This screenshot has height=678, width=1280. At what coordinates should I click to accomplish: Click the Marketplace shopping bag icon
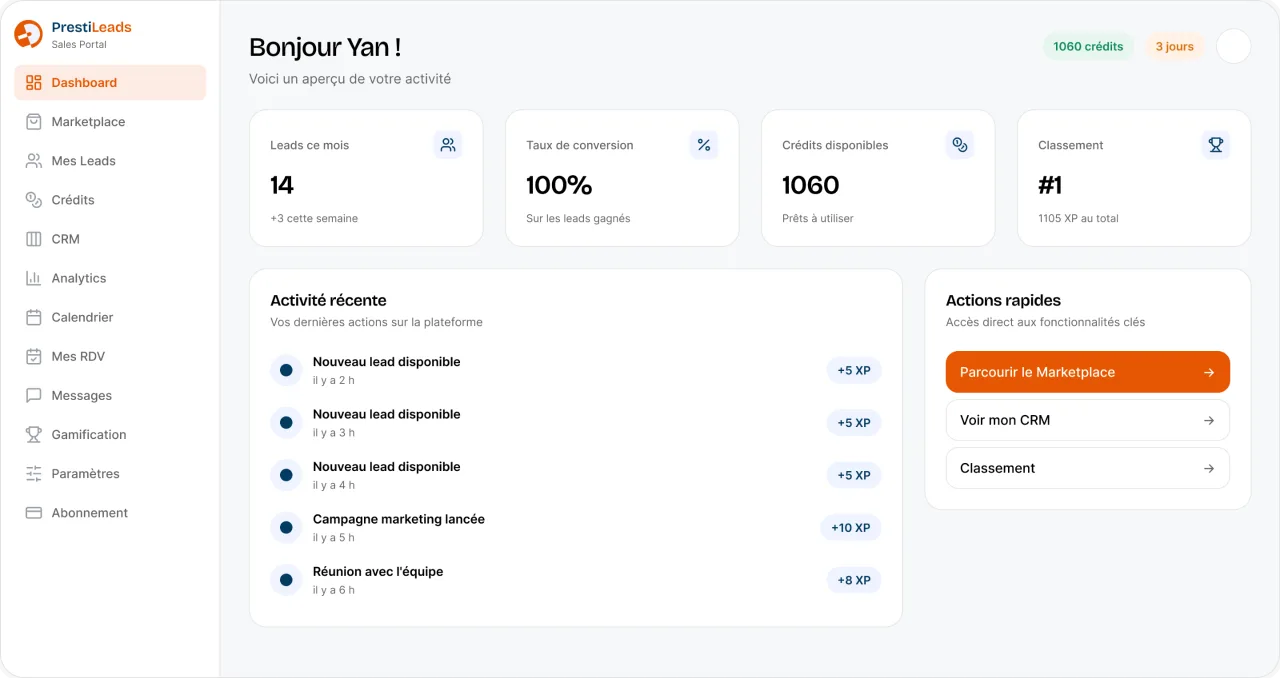click(34, 122)
